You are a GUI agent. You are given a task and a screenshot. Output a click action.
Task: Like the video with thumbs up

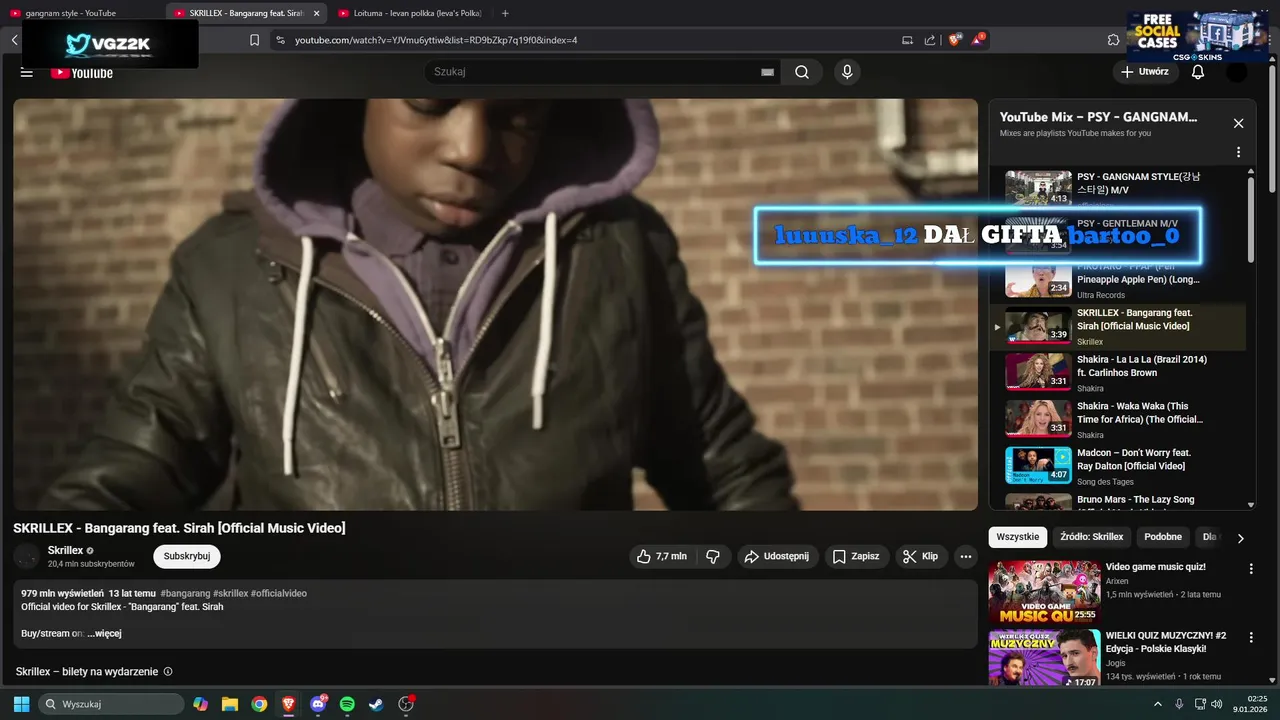[662, 556]
